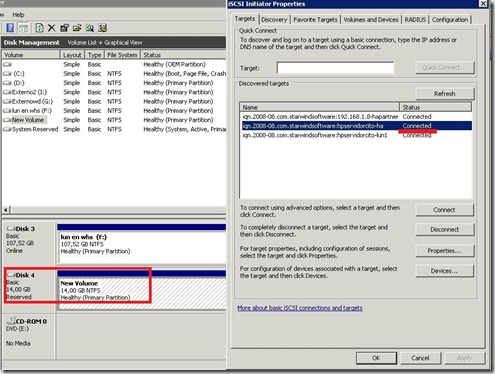This screenshot has height=374, width=495.
Task: Click the drive icon of System Reserved volume
Action: click(7, 129)
